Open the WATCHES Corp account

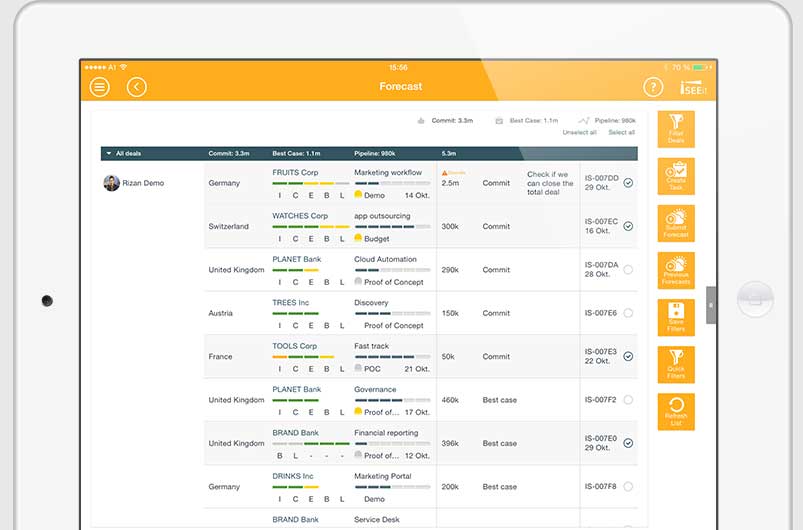pyautogui.click(x=300, y=216)
